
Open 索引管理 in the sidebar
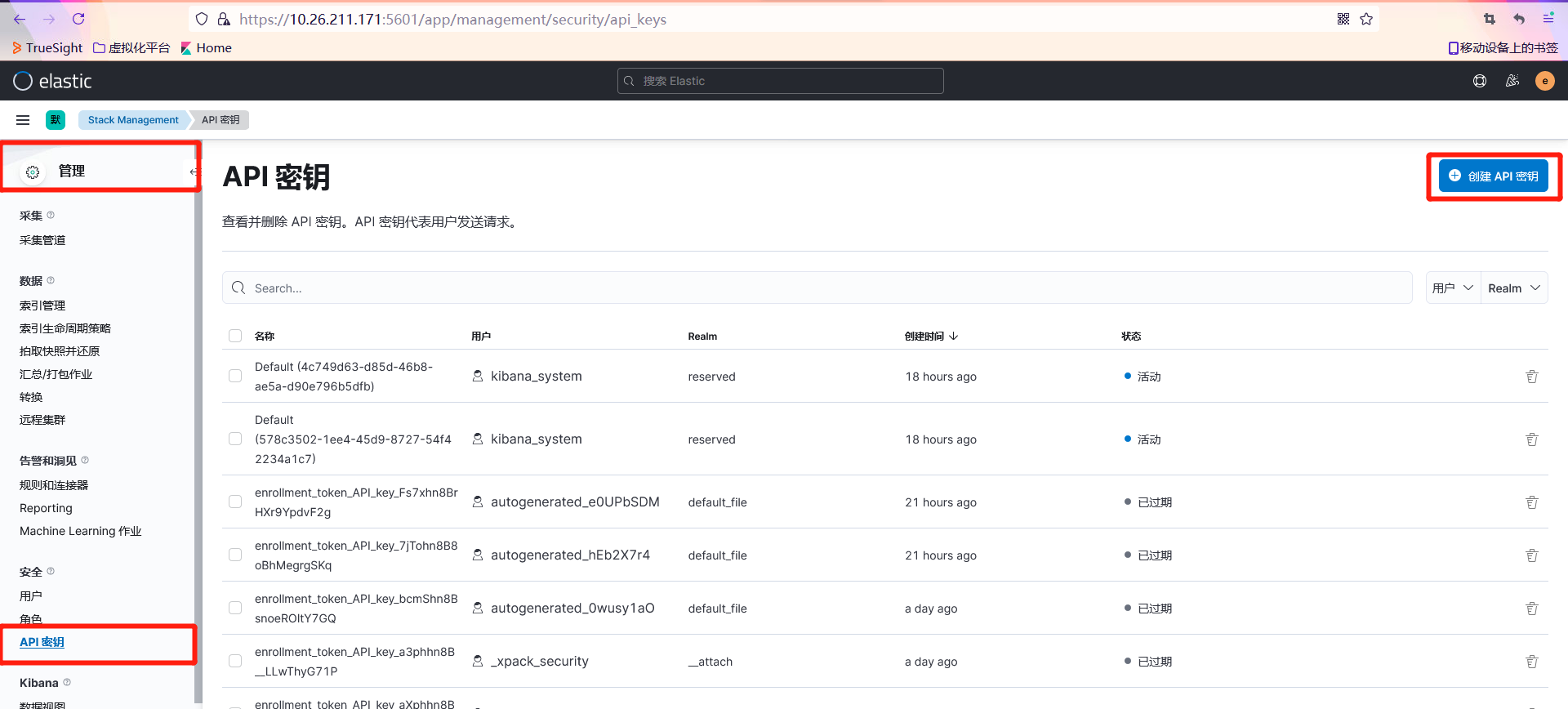[42, 305]
